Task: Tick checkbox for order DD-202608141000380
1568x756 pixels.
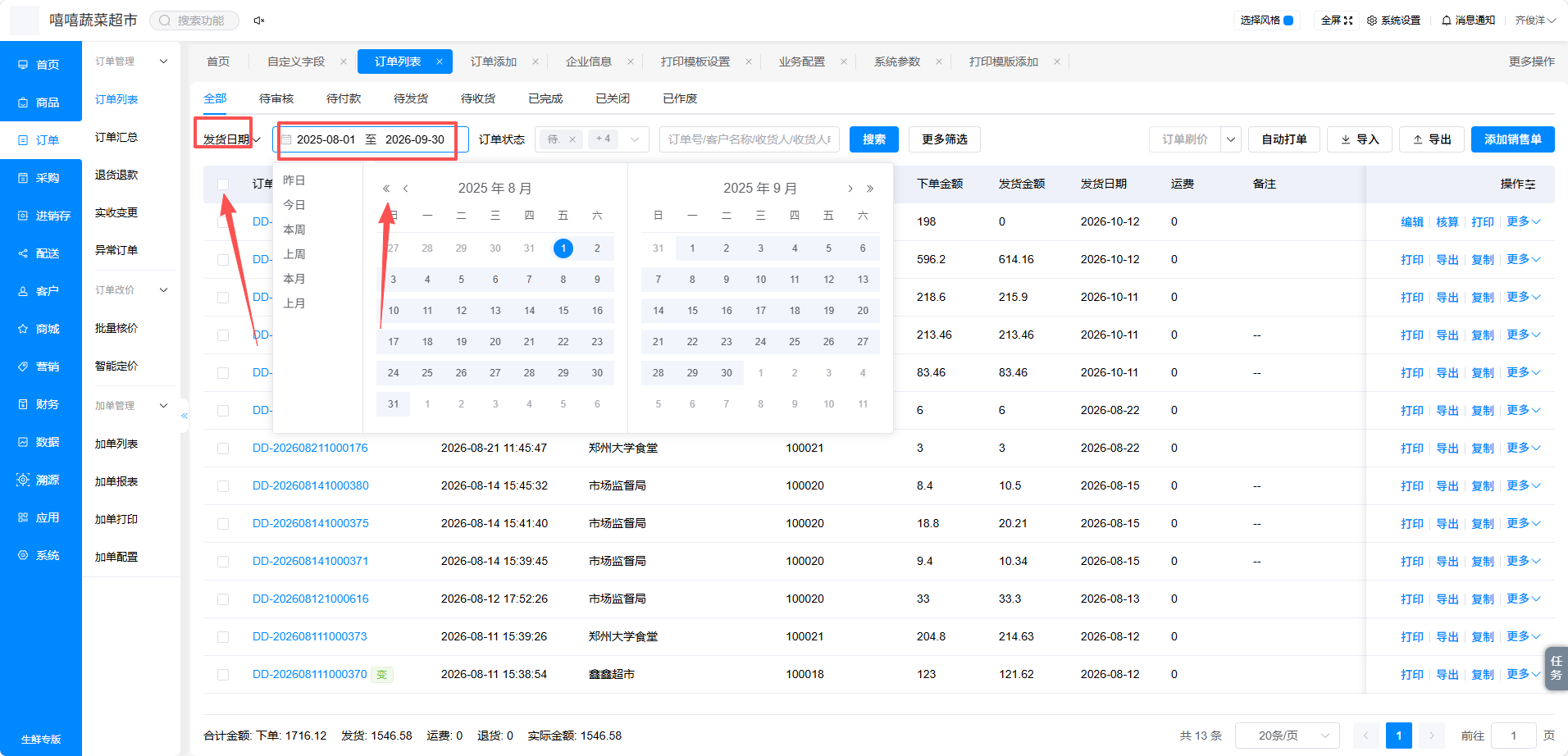Action: pyautogui.click(x=223, y=486)
